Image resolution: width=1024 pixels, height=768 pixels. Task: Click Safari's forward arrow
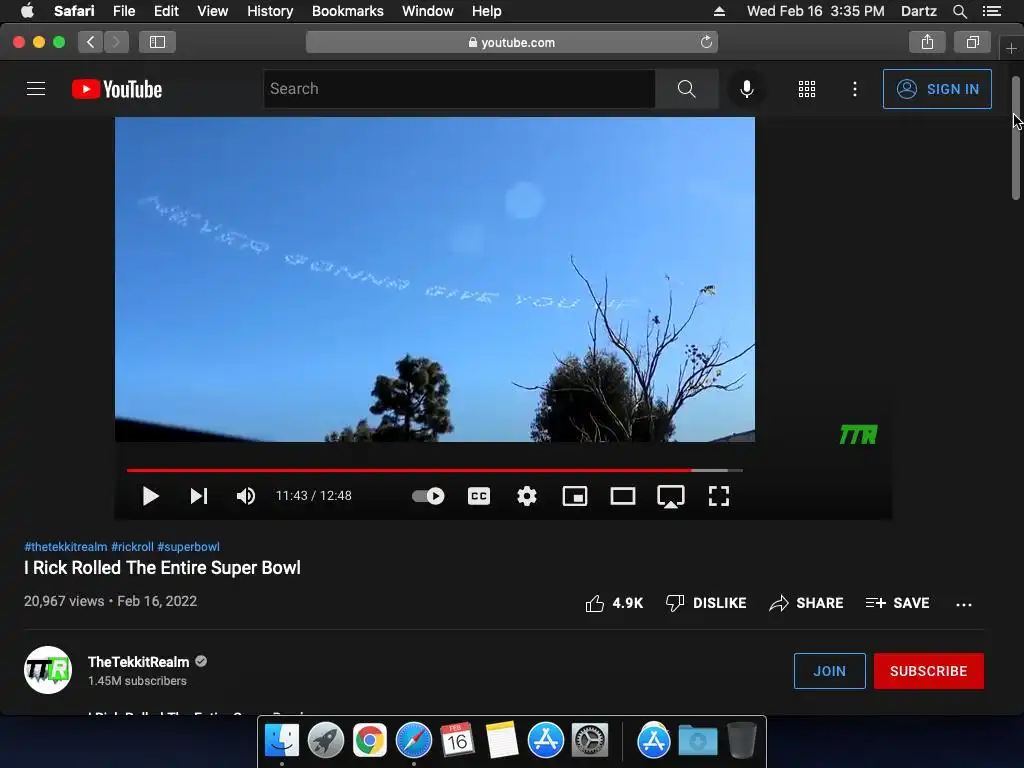tap(116, 42)
